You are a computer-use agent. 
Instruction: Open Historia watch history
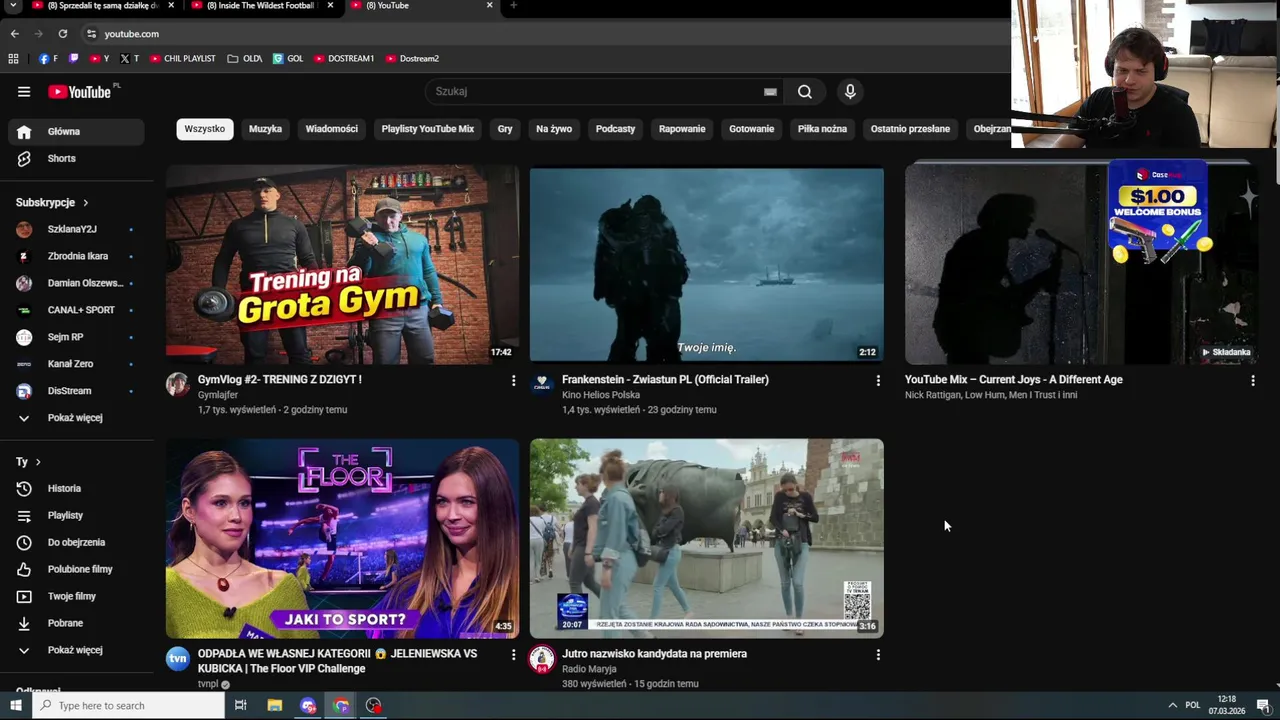[x=76, y=488]
